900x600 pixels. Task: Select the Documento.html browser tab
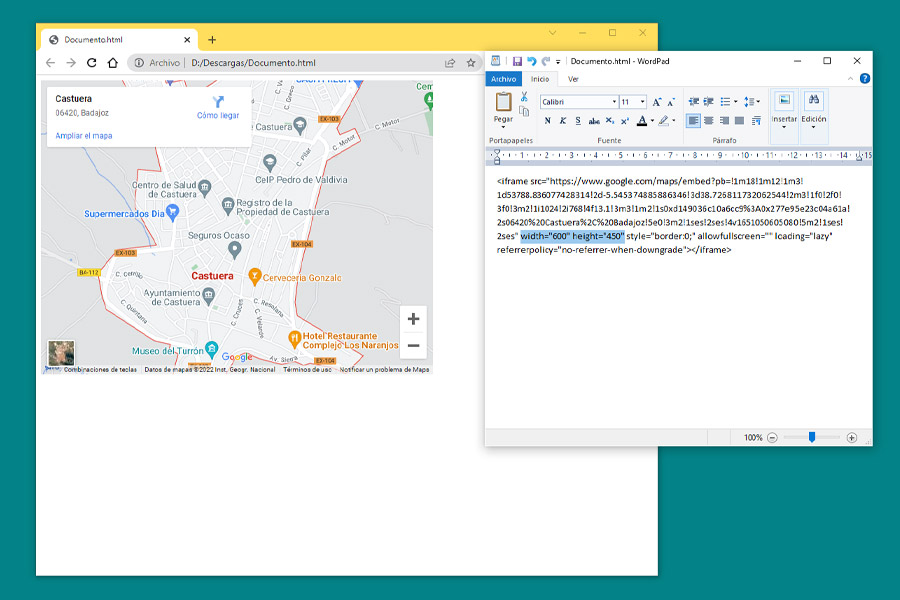[x=119, y=40]
